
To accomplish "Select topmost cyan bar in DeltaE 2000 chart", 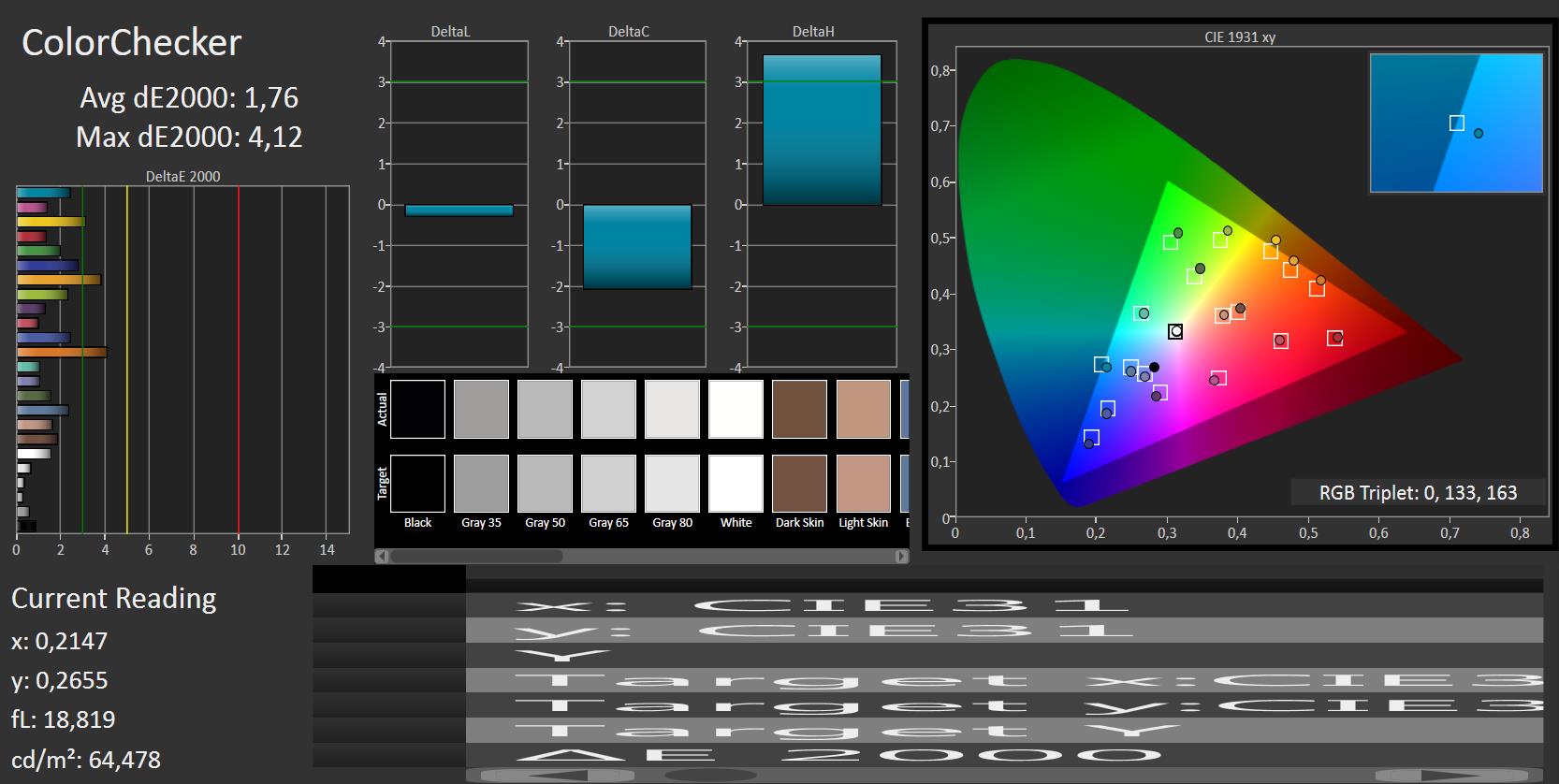I will [43, 193].
